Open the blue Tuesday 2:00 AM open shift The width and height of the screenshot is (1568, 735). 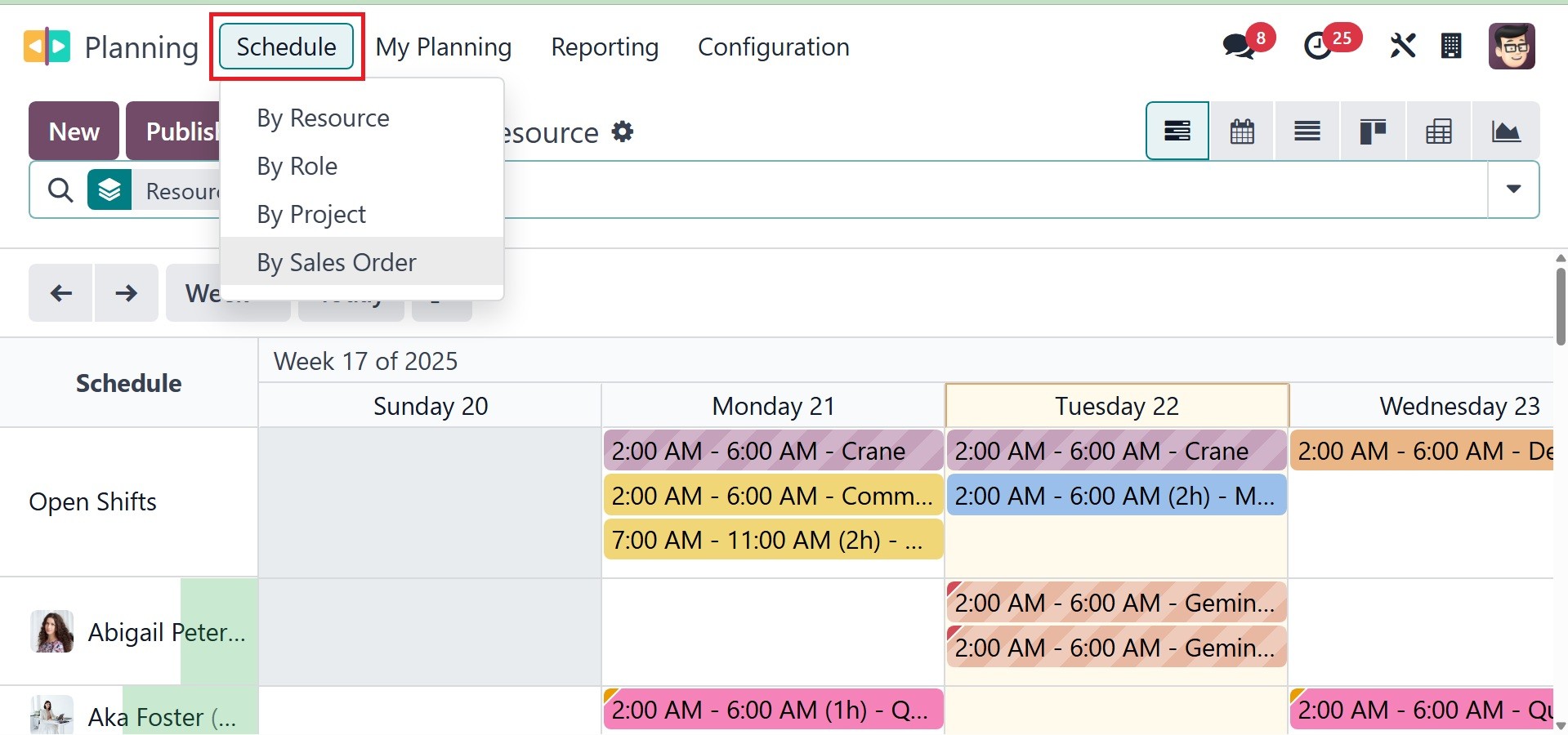click(1115, 496)
